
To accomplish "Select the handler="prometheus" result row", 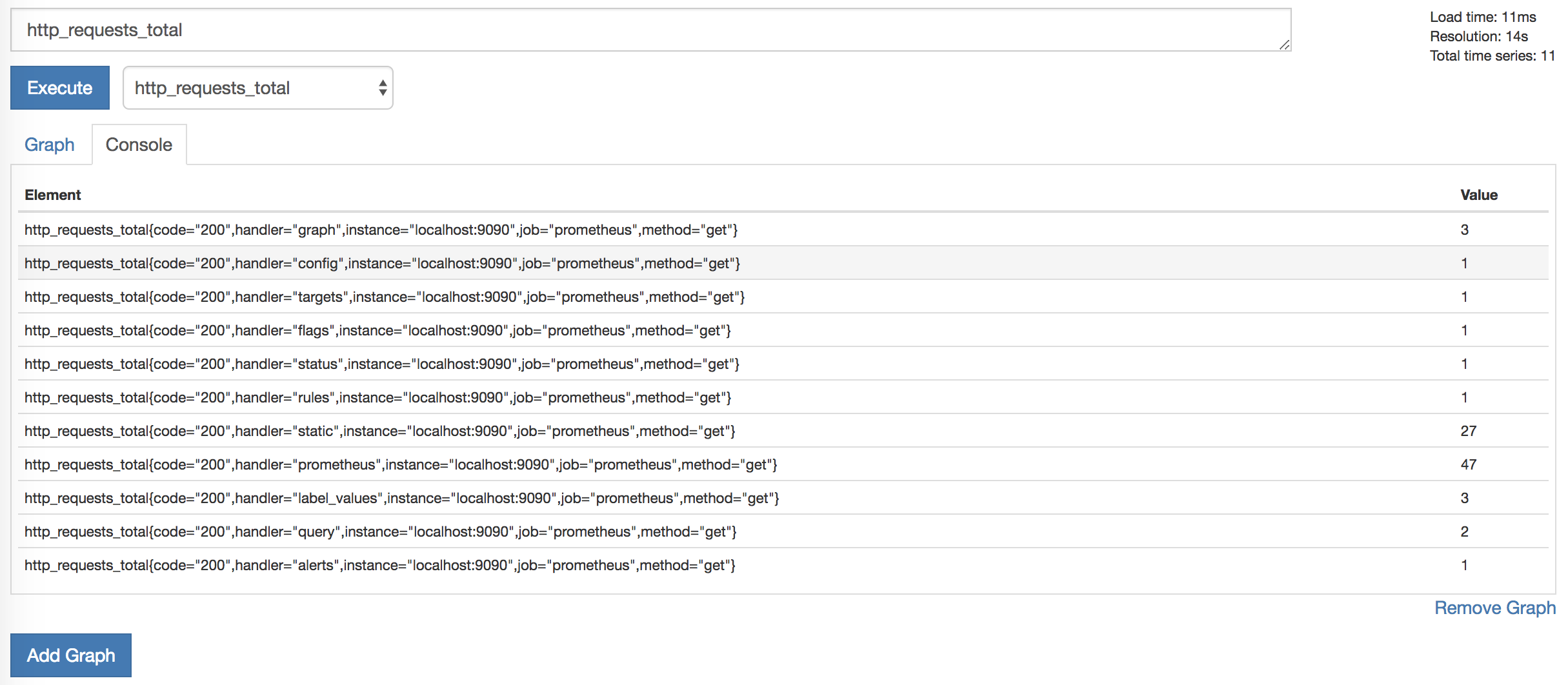I will tap(401, 464).
